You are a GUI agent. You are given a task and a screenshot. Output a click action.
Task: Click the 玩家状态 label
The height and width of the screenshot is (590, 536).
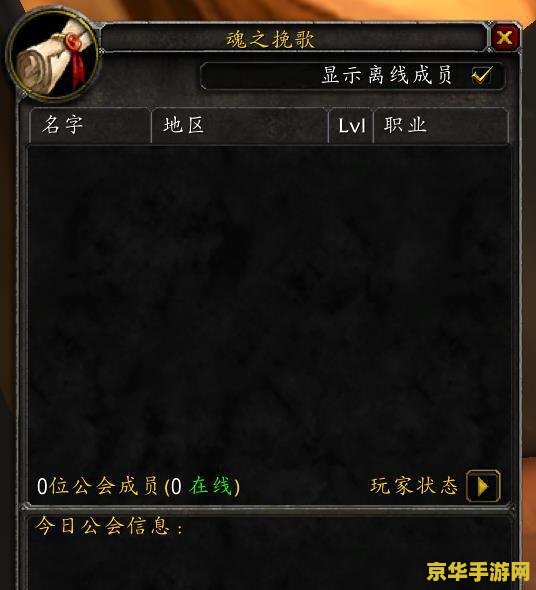[414, 486]
